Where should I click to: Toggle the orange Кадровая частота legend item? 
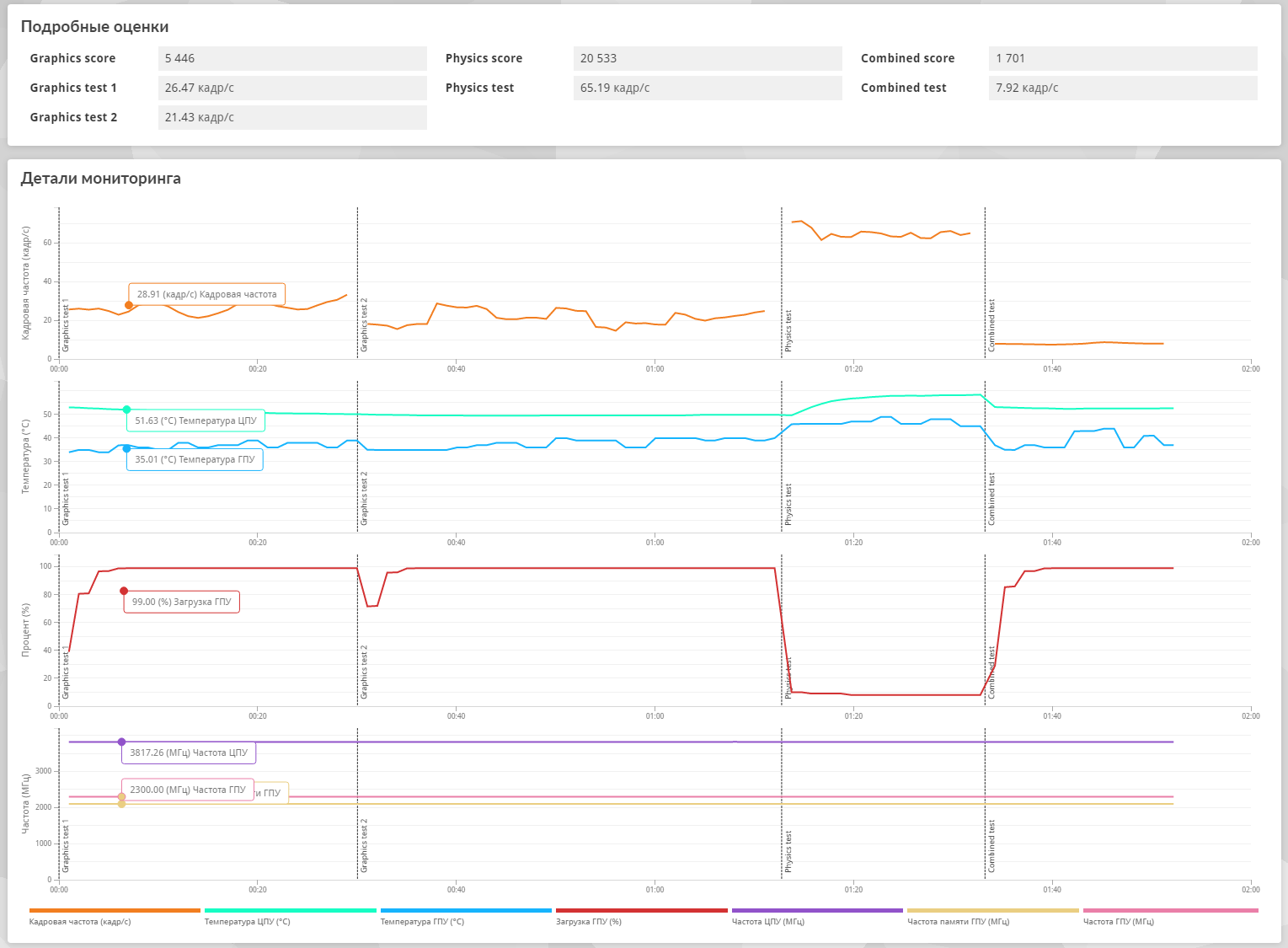(115, 917)
